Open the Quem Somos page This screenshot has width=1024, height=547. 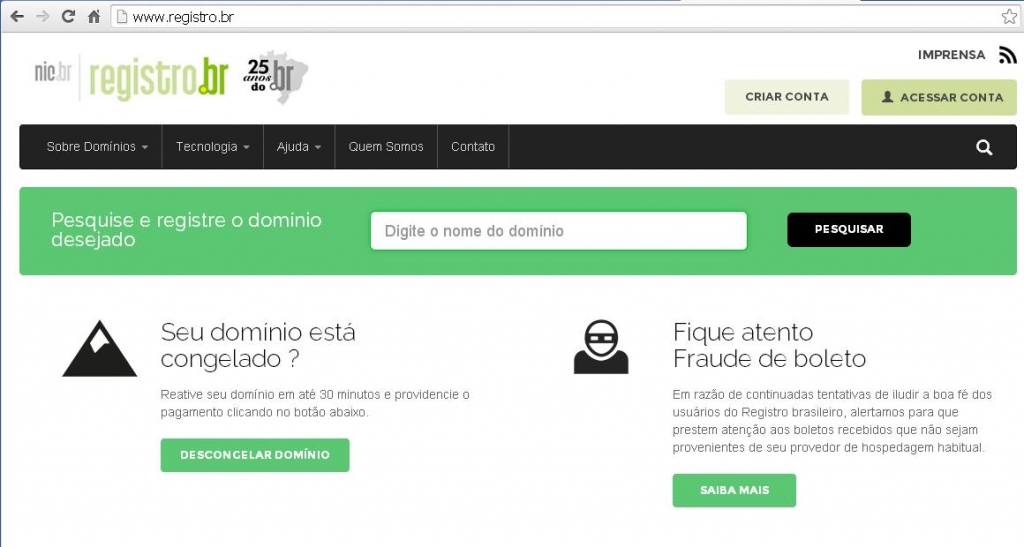[386, 147]
